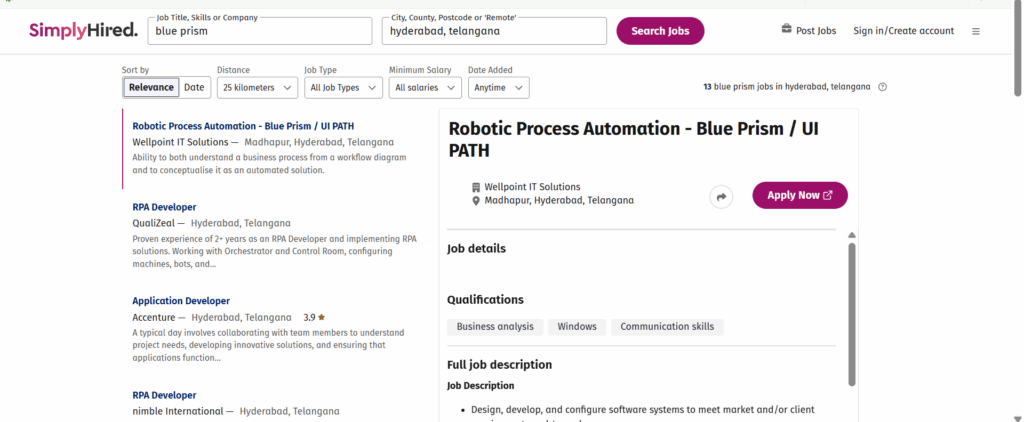Screen dimensions: 1024x422
Task: Click the Qualifications heading
Action: click(485, 300)
